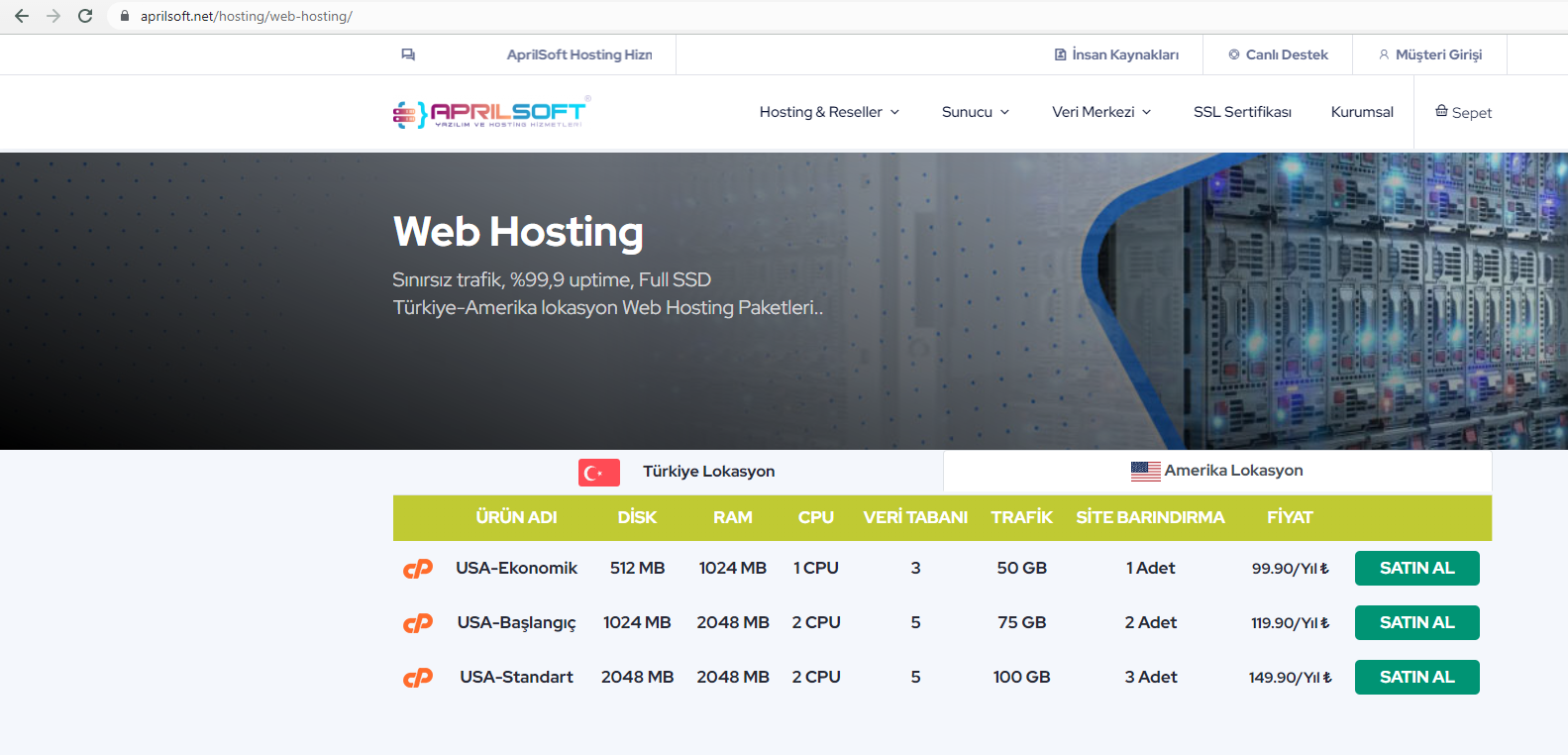The height and width of the screenshot is (755, 1568).
Task: Click the FİYAT column header
Action: pyautogui.click(x=1290, y=517)
